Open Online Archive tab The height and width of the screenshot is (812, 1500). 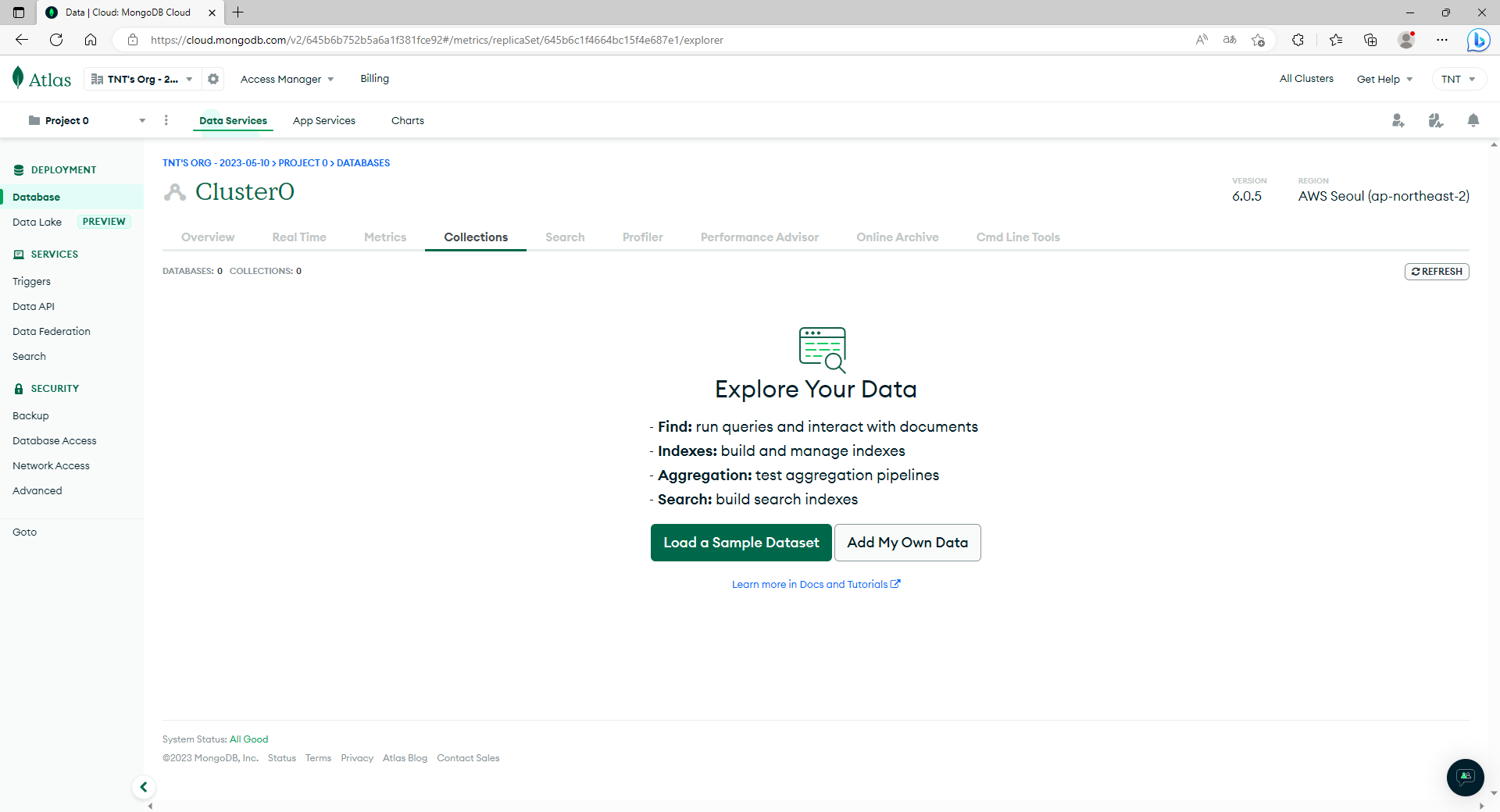click(898, 237)
